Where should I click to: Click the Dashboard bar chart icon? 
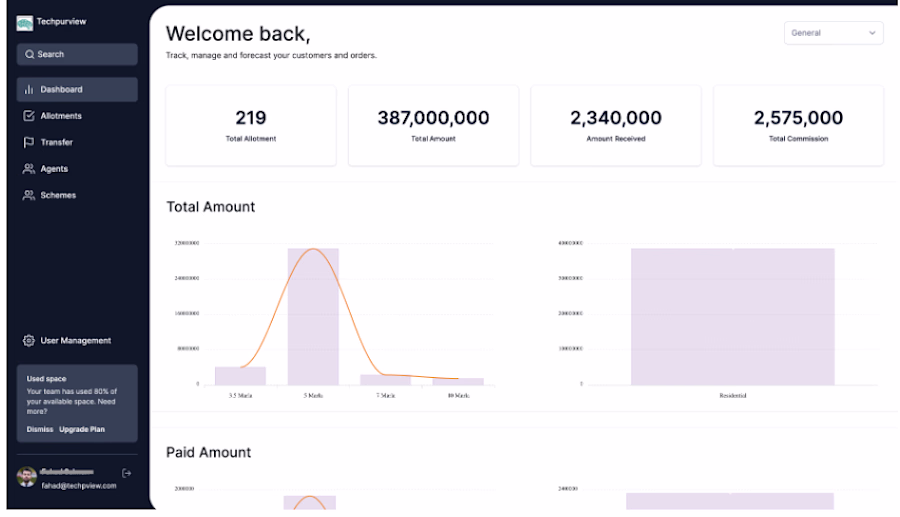coord(29,90)
